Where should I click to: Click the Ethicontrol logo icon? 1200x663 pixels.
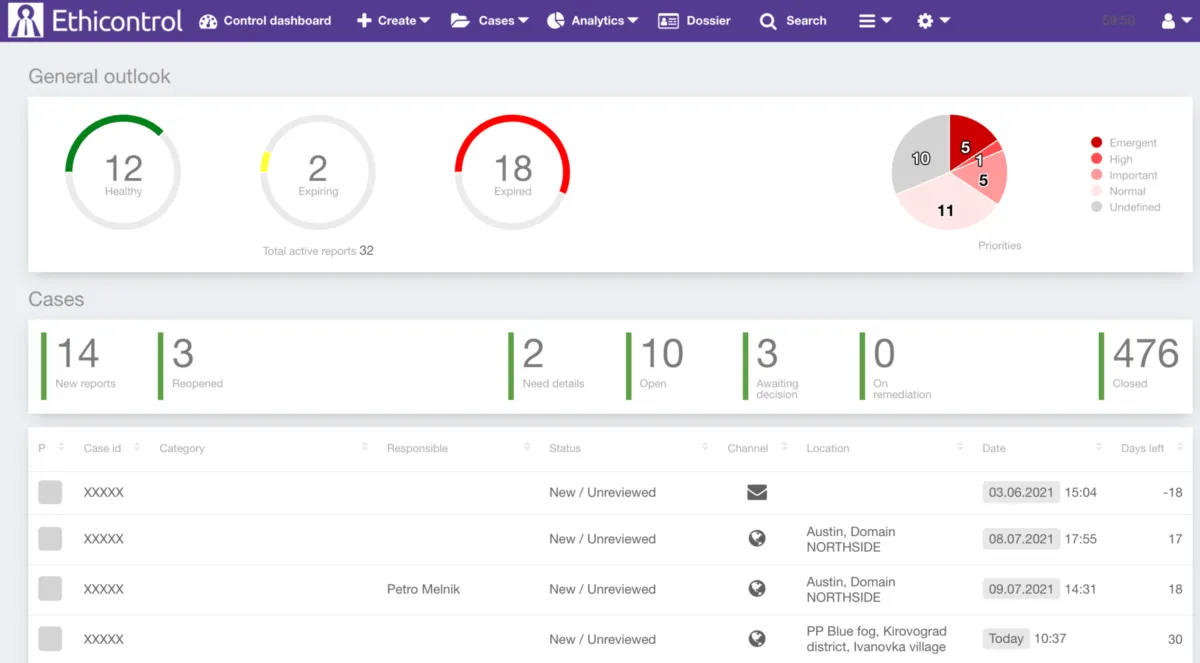pos(25,20)
